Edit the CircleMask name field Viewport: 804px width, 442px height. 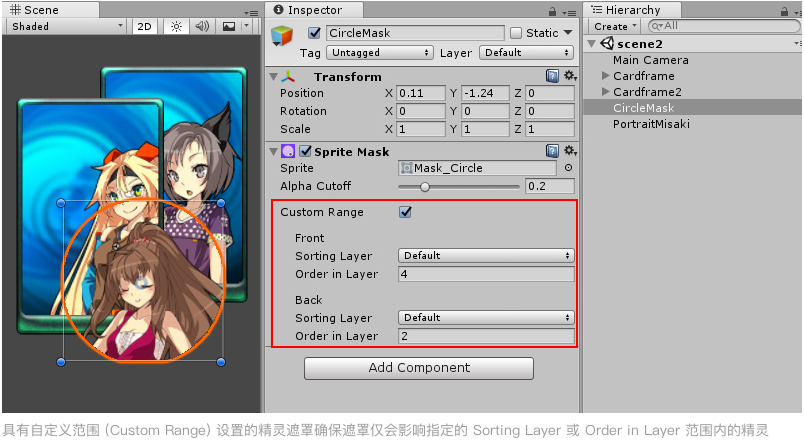[415, 33]
